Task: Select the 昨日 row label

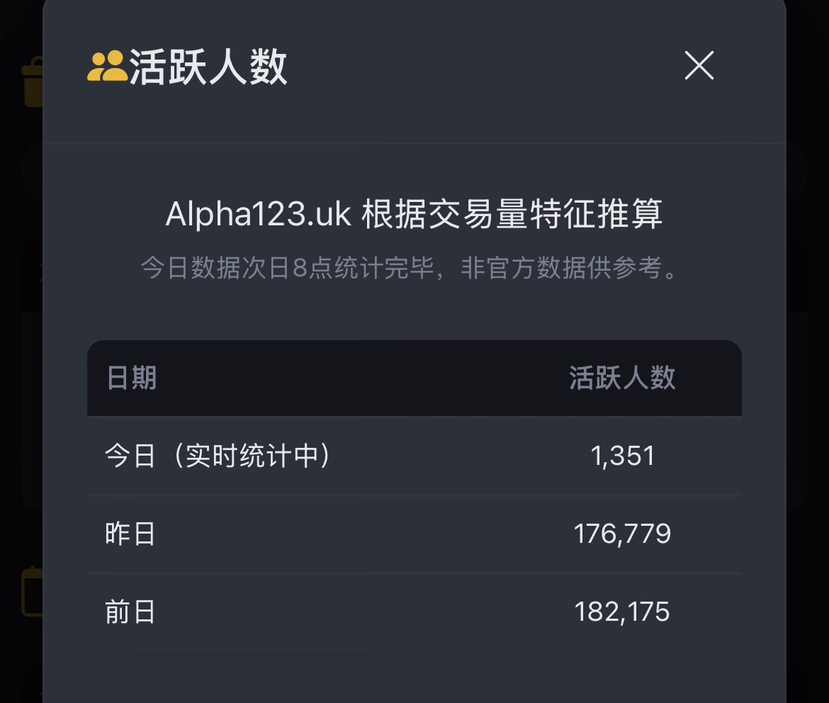Action: (x=131, y=534)
